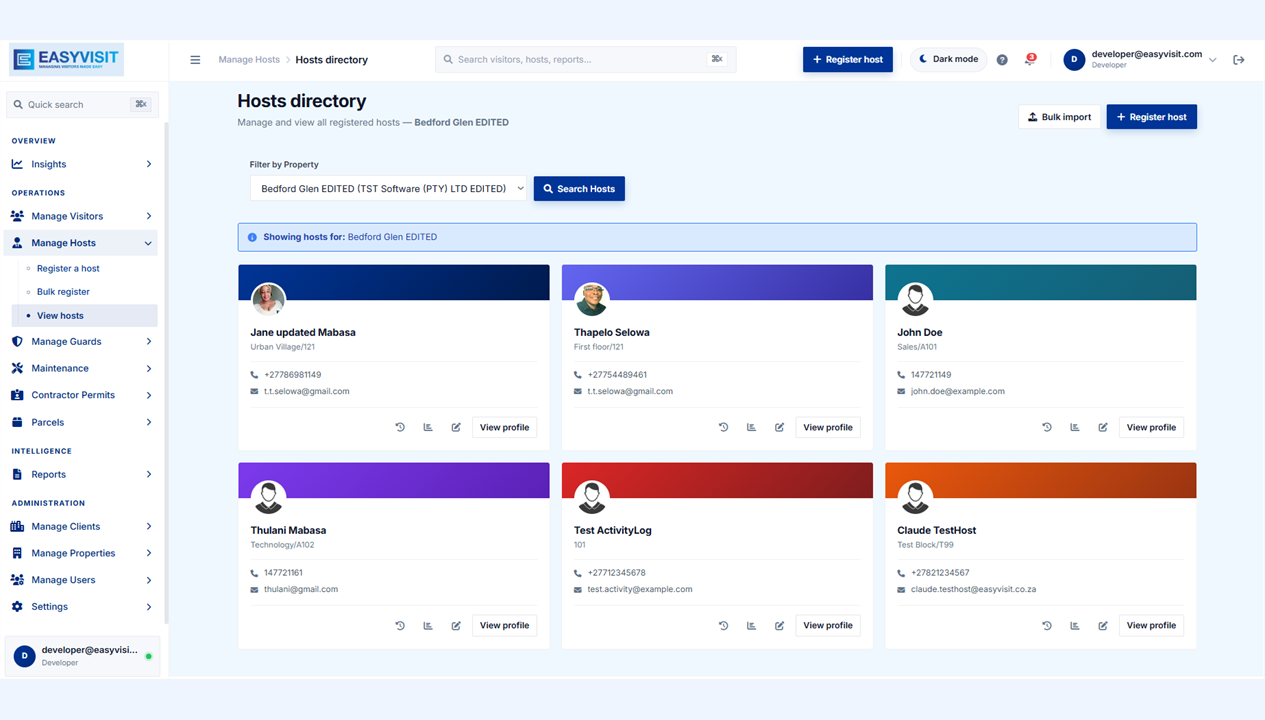Edit Test ActivityLog via pencil icon
The height and width of the screenshot is (720, 1265).
[780, 625]
